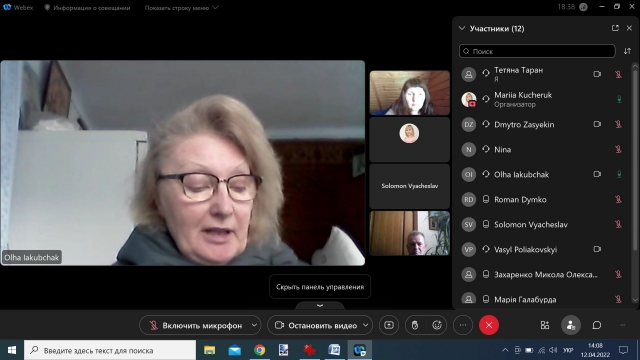
Task: Open video options dropdown arrow
Action: [366, 325]
